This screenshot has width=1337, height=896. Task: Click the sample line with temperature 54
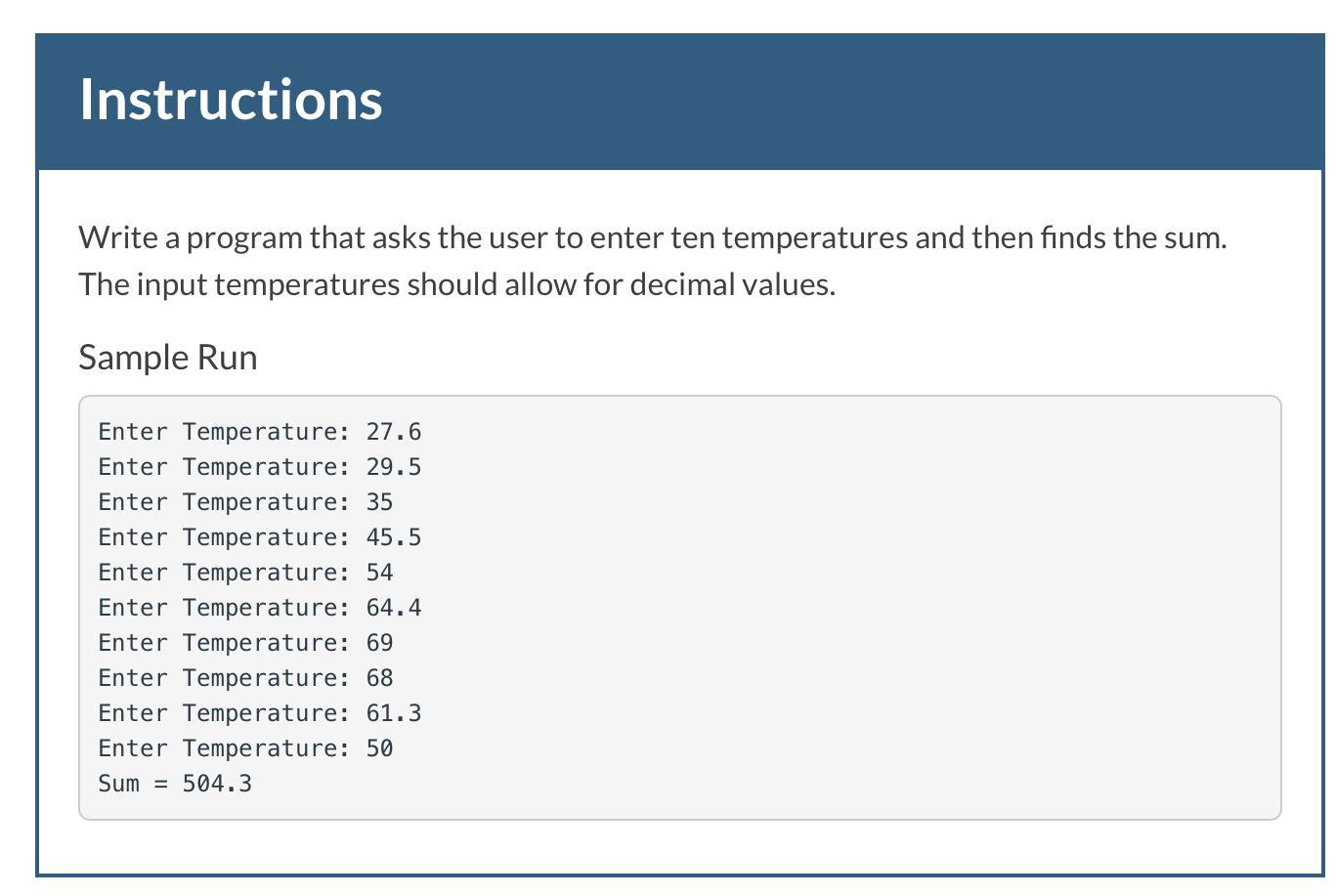[x=245, y=573]
